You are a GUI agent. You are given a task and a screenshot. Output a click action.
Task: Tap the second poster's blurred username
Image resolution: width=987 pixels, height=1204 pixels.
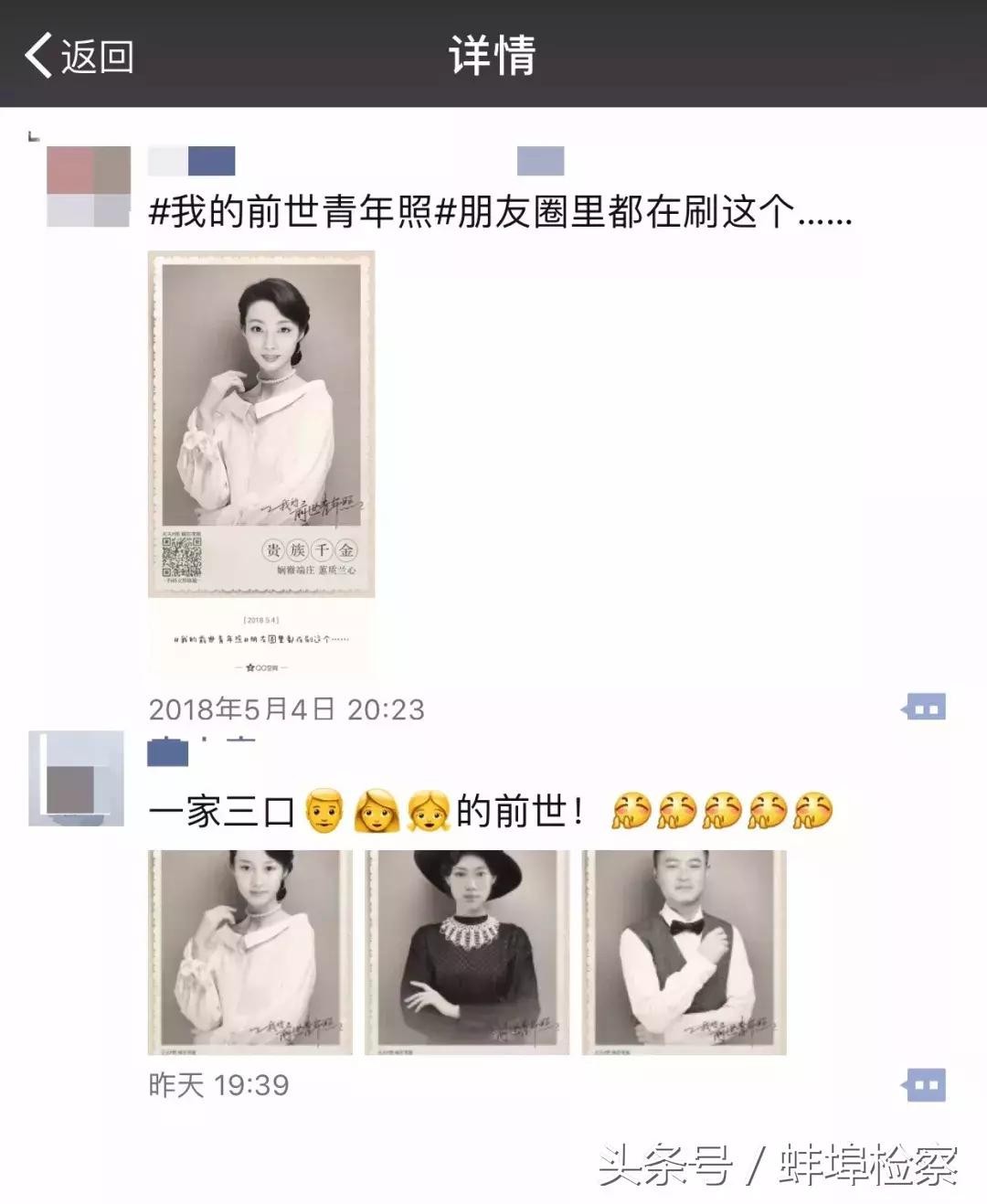tap(168, 752)
